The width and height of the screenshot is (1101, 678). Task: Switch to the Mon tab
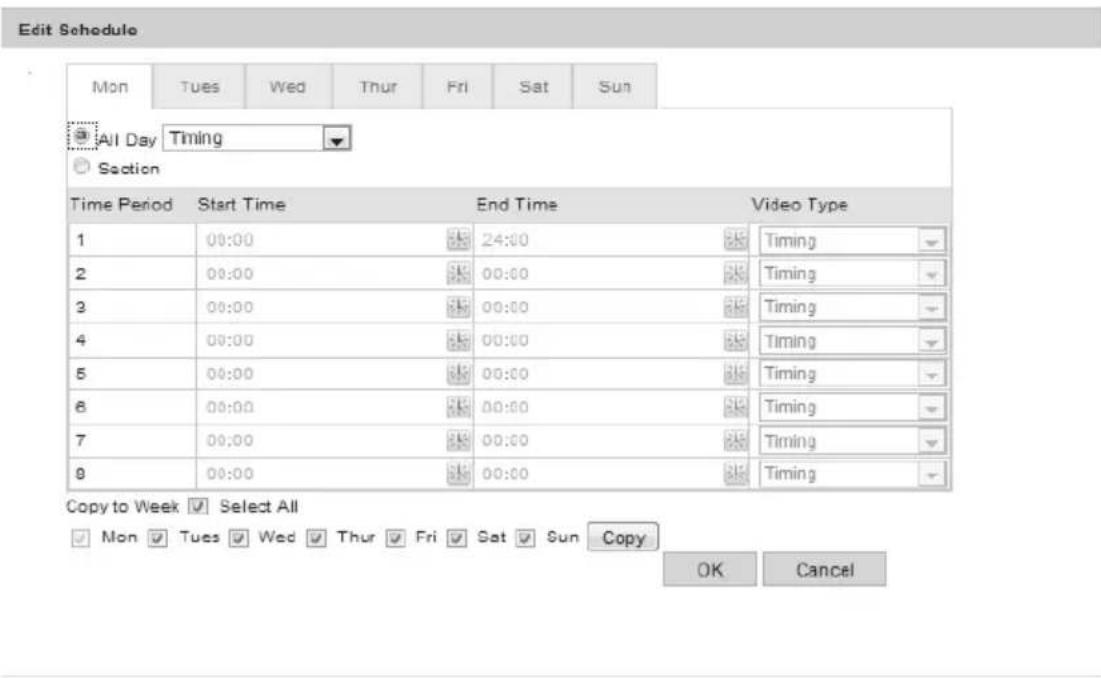coord(110,87)
